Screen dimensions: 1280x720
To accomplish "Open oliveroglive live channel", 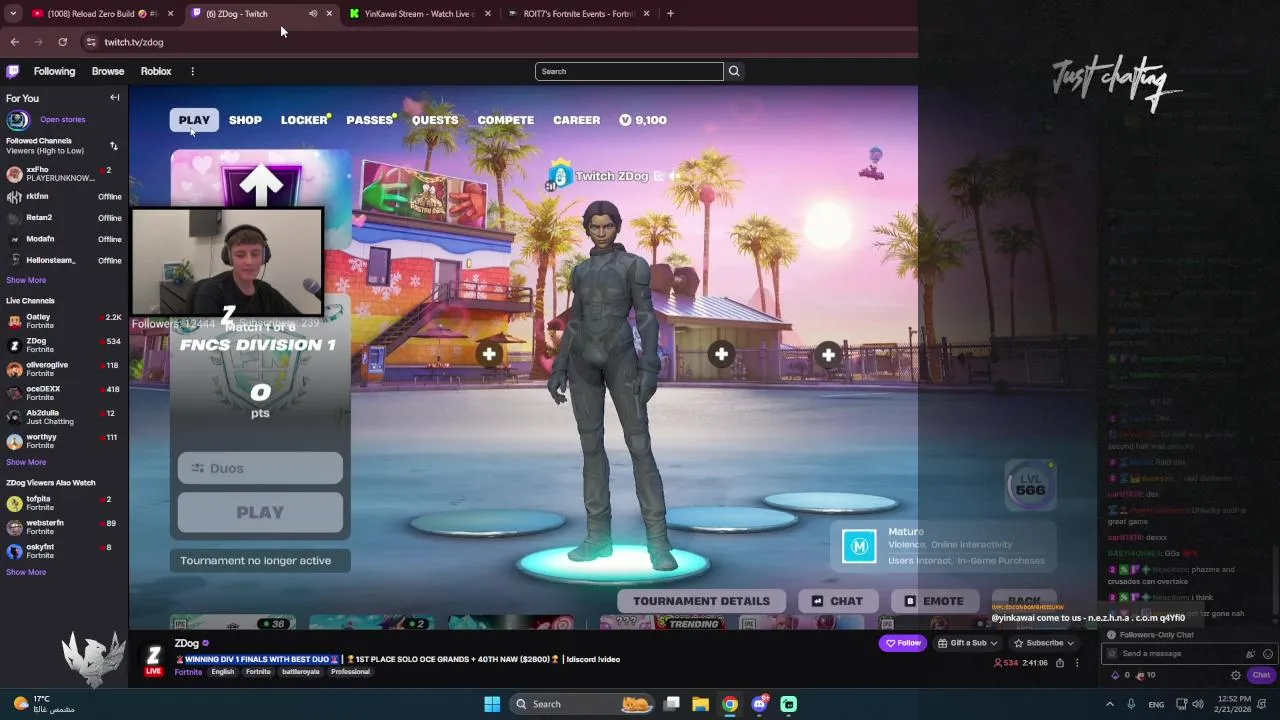I will [64, 369].
